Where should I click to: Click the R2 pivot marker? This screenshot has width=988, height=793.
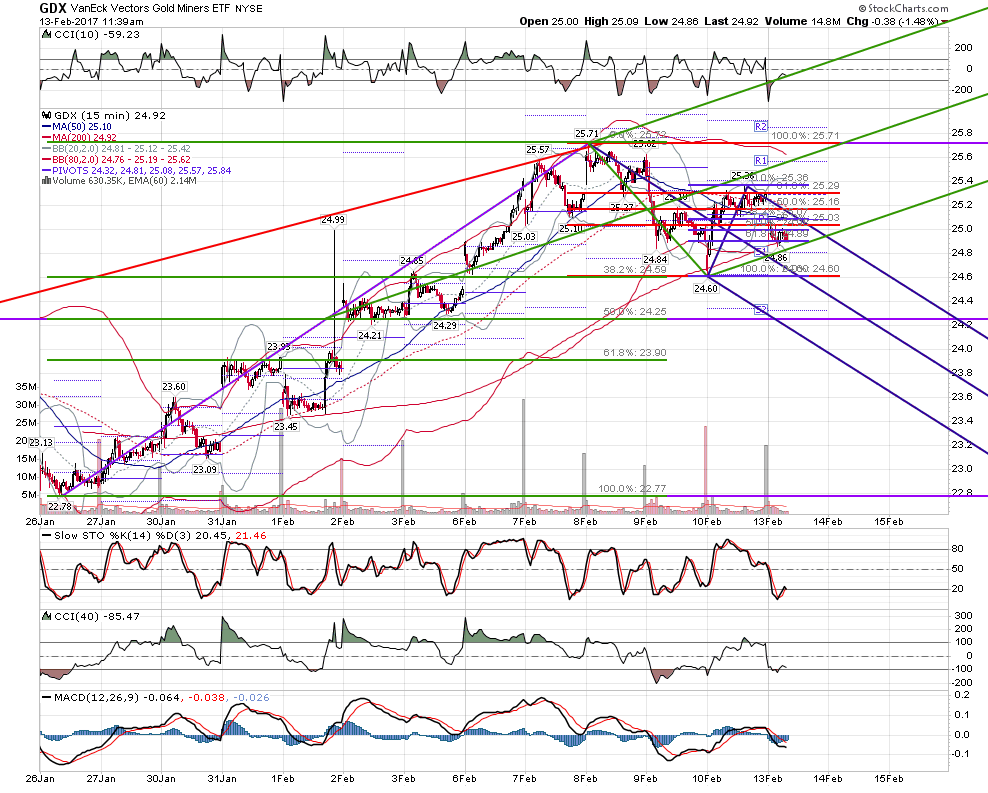click(x=761, y=127)
